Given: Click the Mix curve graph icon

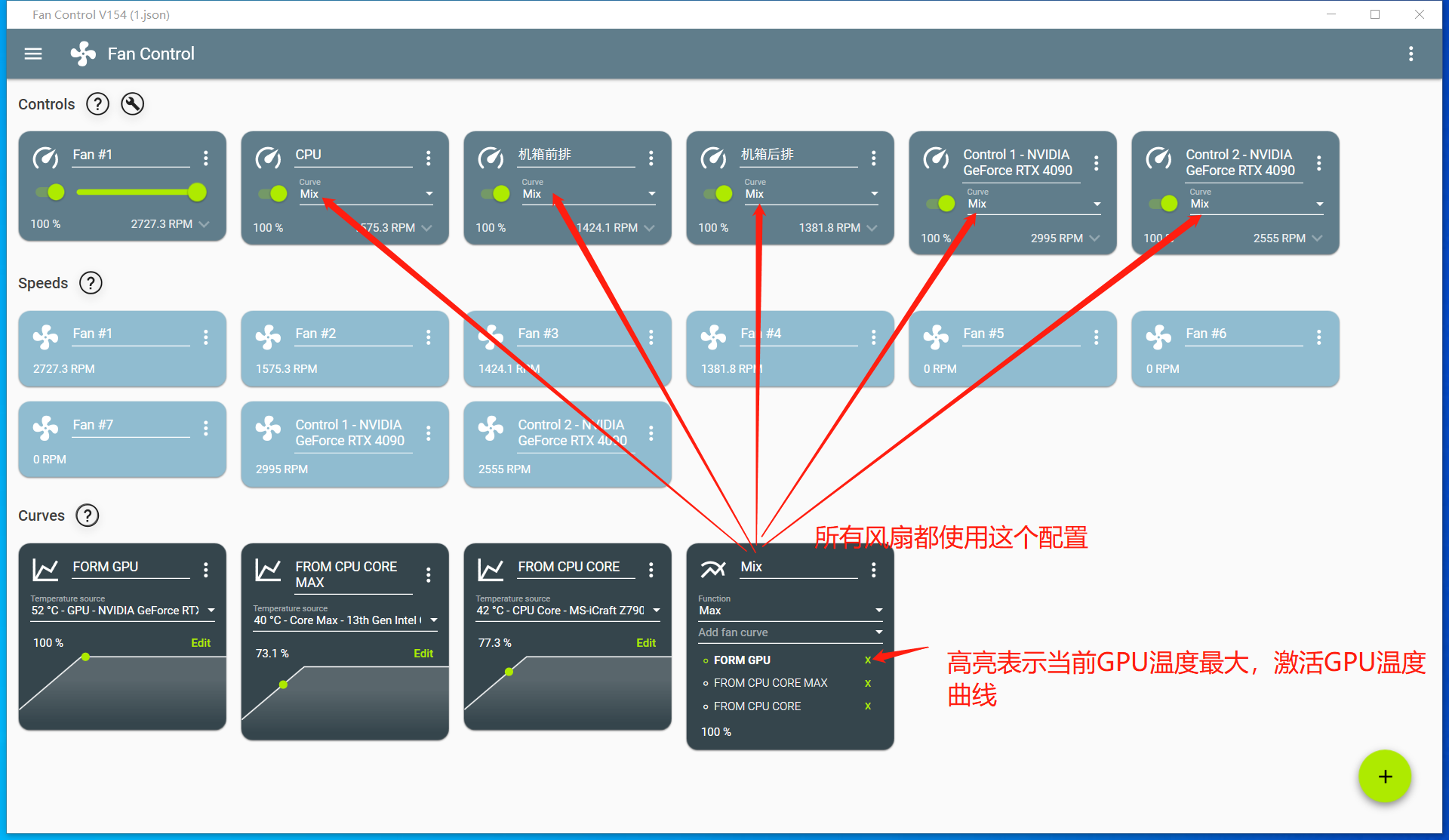Looking at the screenshot, I should pos(712,568).
